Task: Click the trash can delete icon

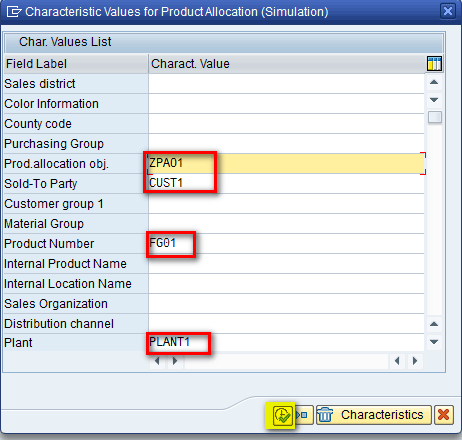Action: pyautogui.click(x=325, y=415)
